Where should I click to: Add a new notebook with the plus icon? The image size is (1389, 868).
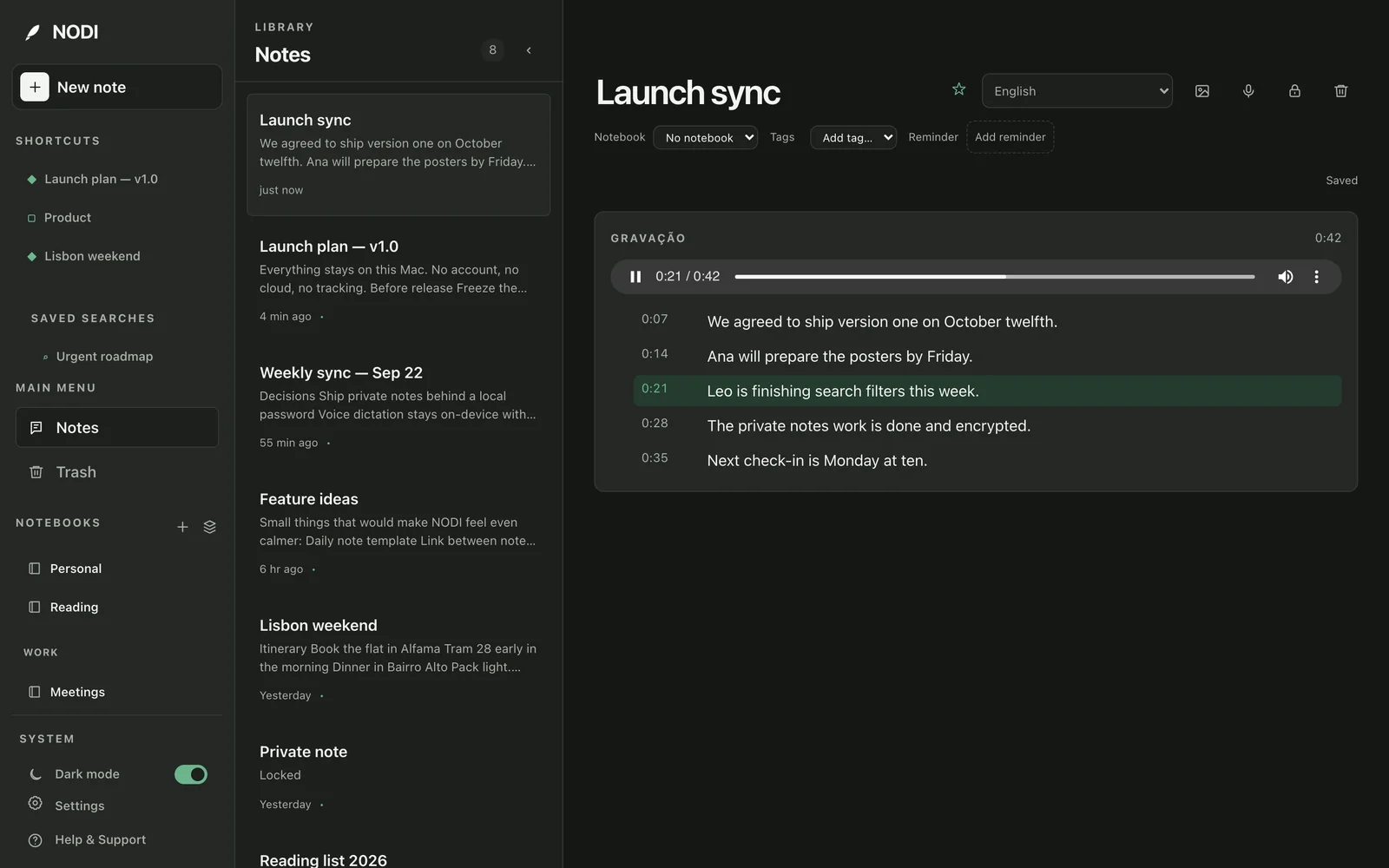[x=182, y=527]
